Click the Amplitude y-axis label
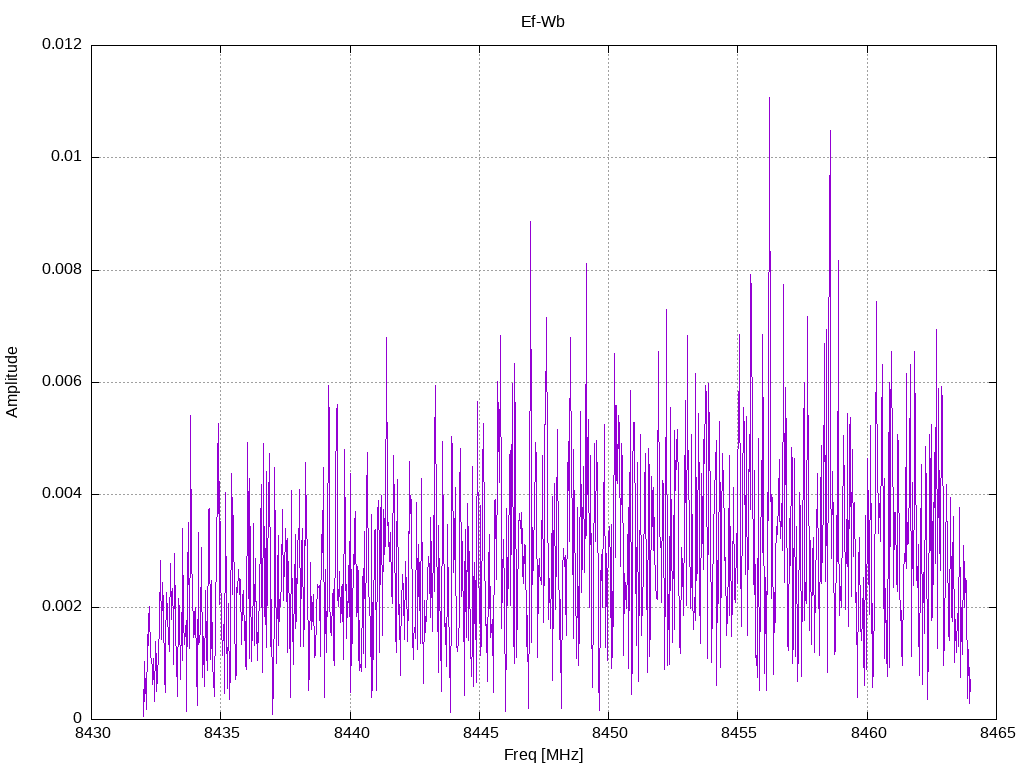 coord(12,382)
